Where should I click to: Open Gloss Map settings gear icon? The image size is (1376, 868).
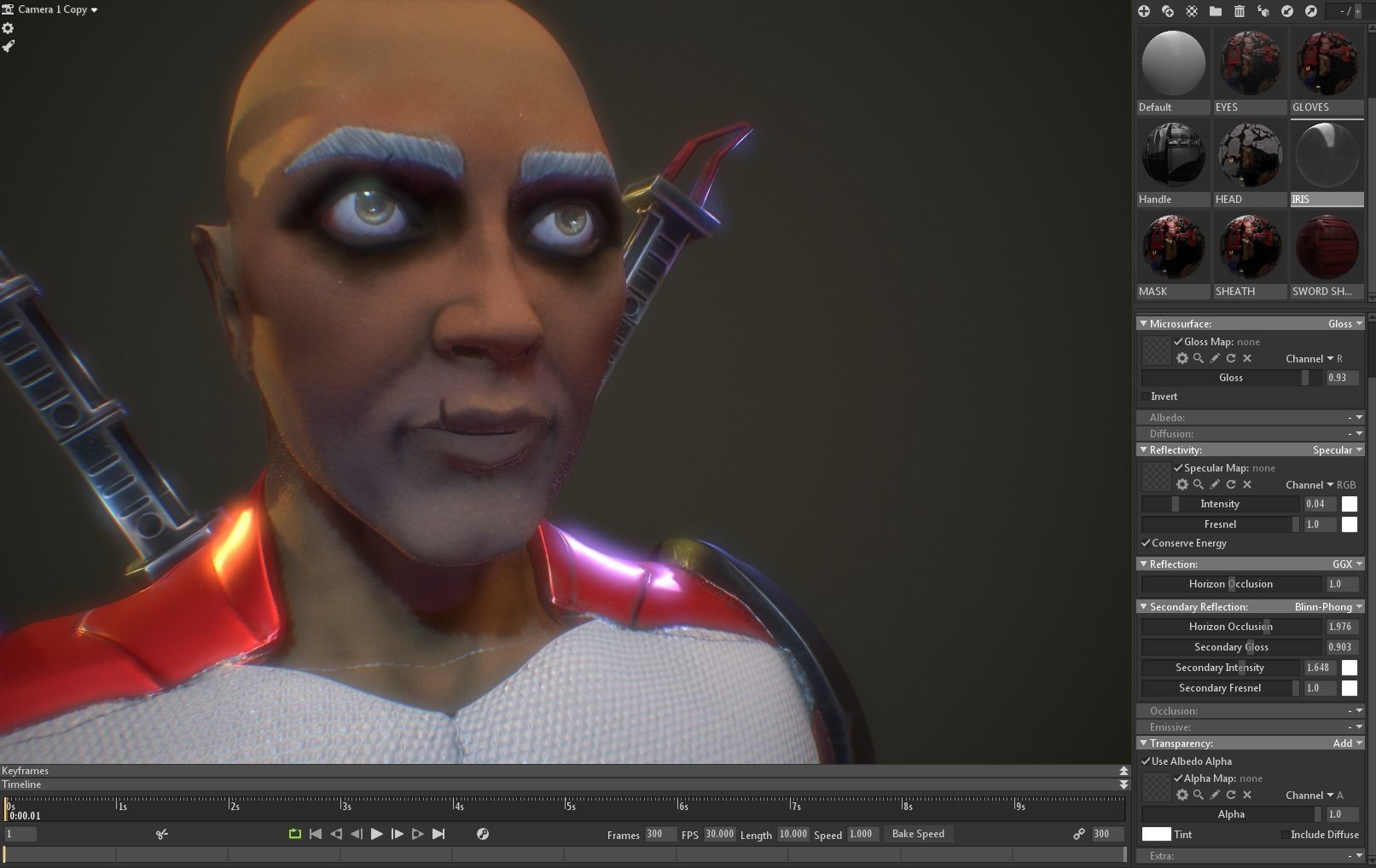[x=1182, y=358]
